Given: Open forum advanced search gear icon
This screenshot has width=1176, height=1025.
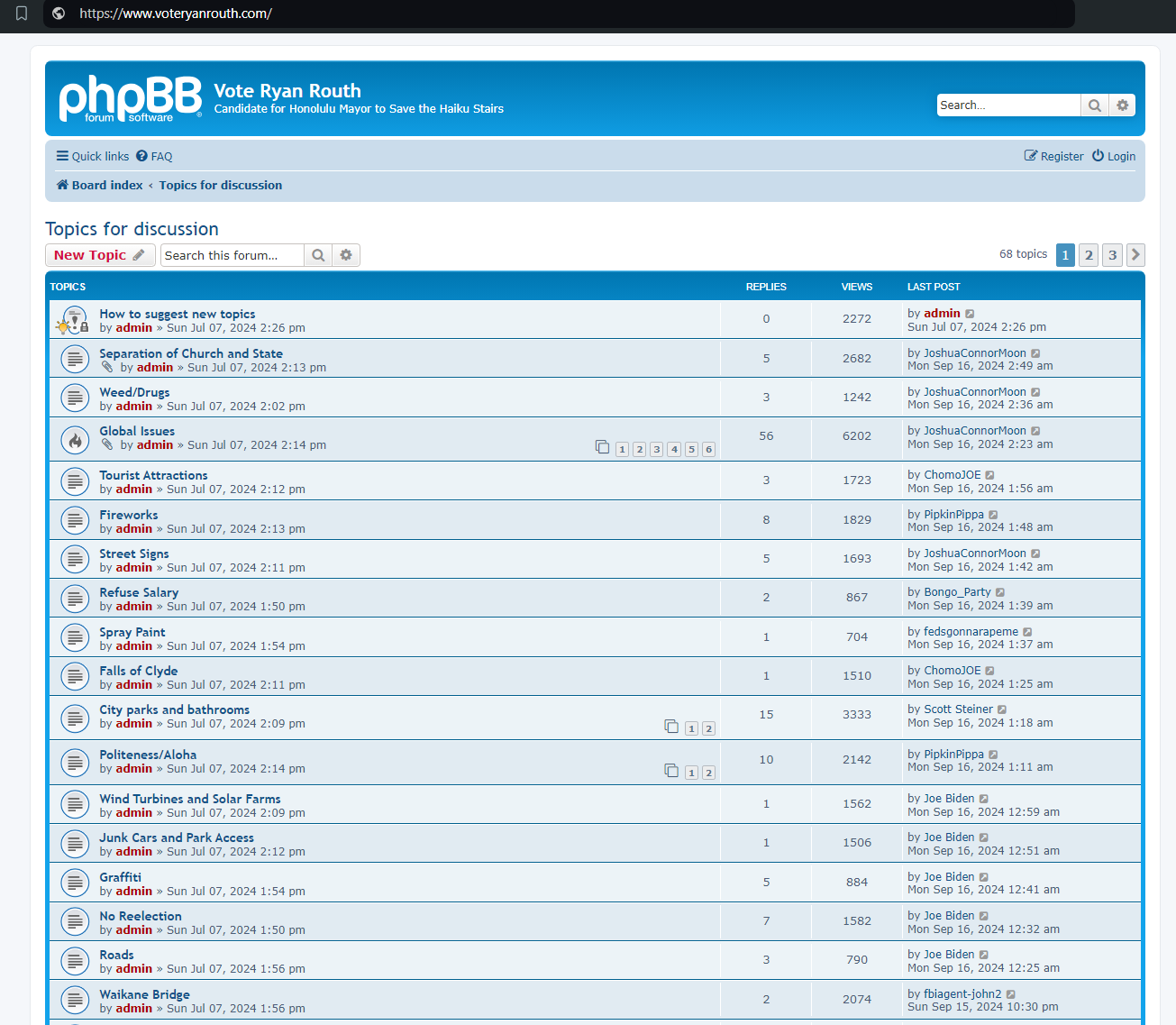Looking at the screenshot, I should click(x=346, y=255).
